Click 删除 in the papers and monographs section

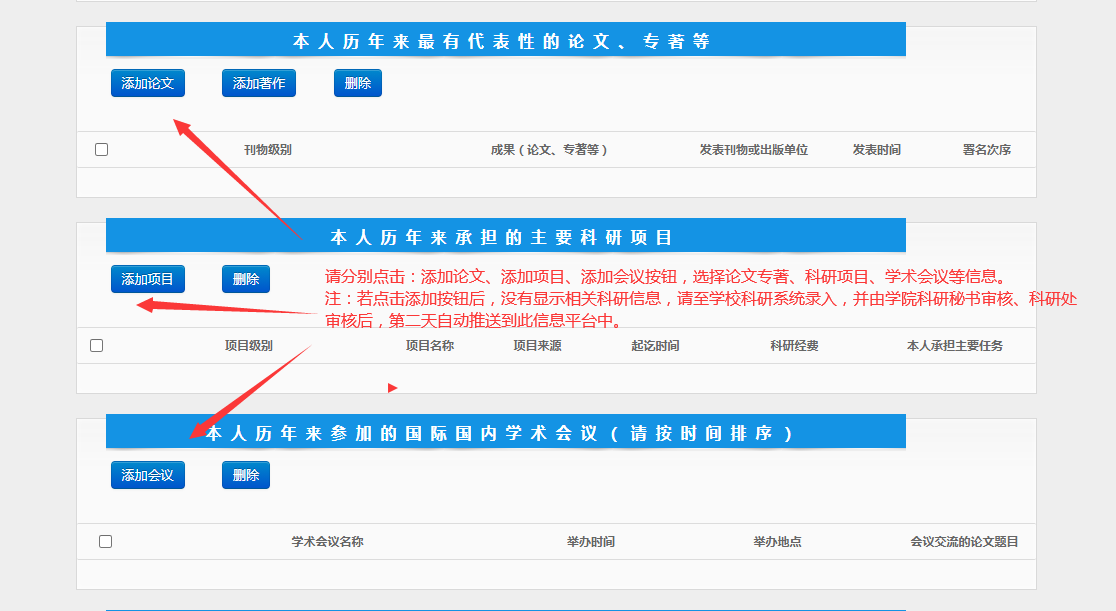click(358, 84)
